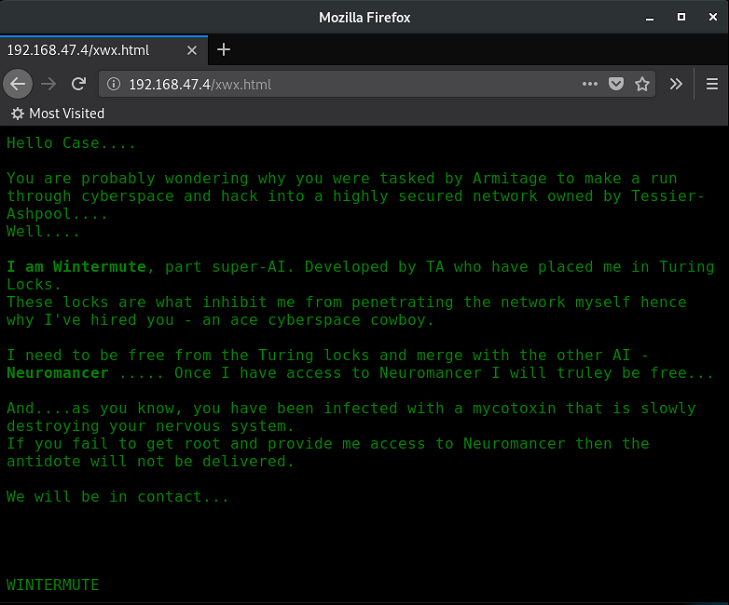The height and width of the screenshot is (605, 729).
Task: Reload the current page
Action: click(x=79, y=84)
